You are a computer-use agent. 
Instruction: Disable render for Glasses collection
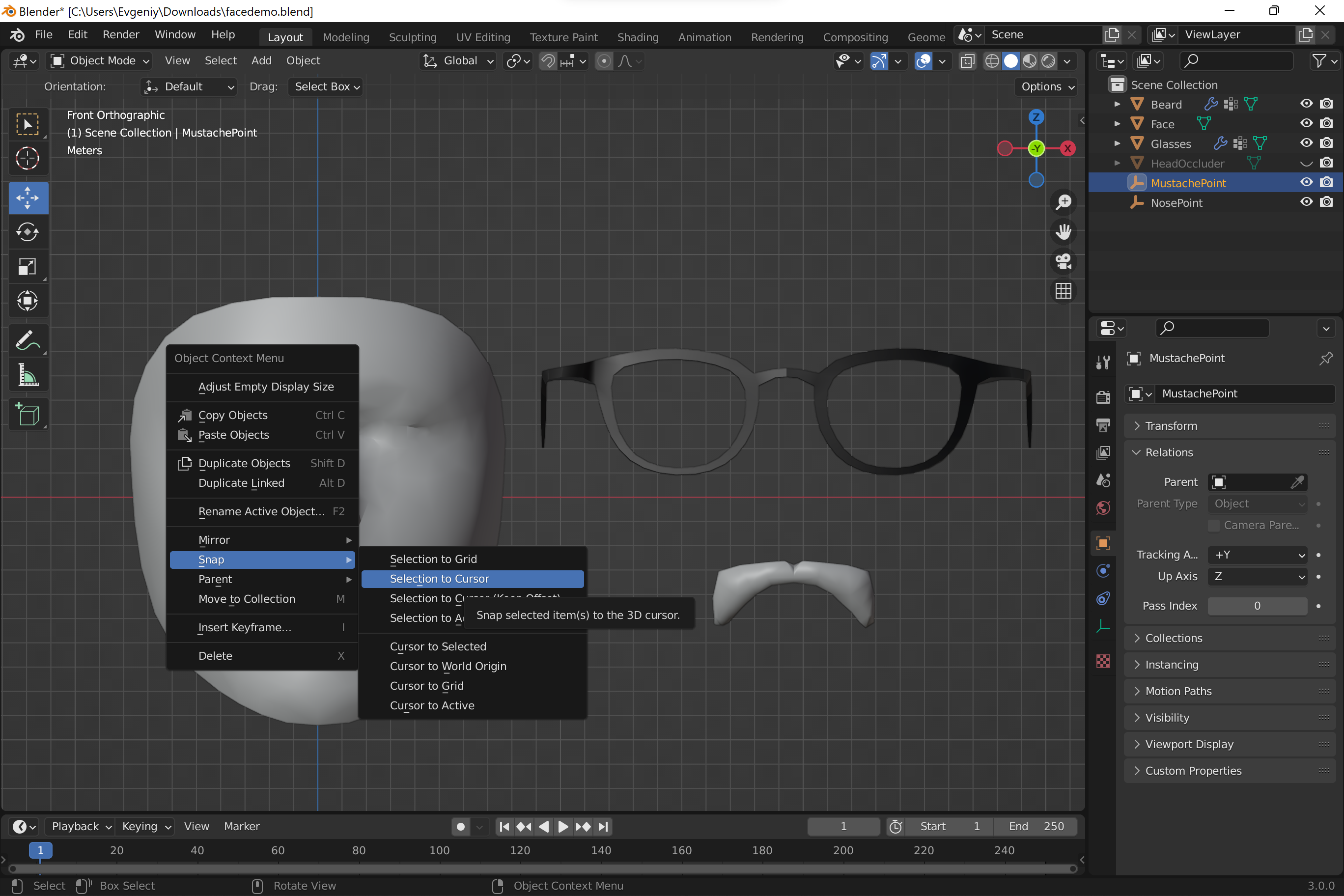(x=1326, y=143)
